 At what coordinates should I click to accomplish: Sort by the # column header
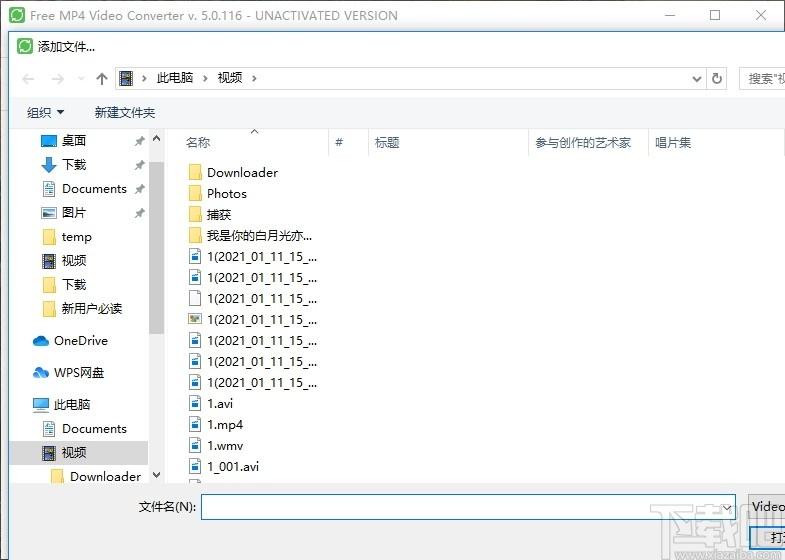[339, 143]
